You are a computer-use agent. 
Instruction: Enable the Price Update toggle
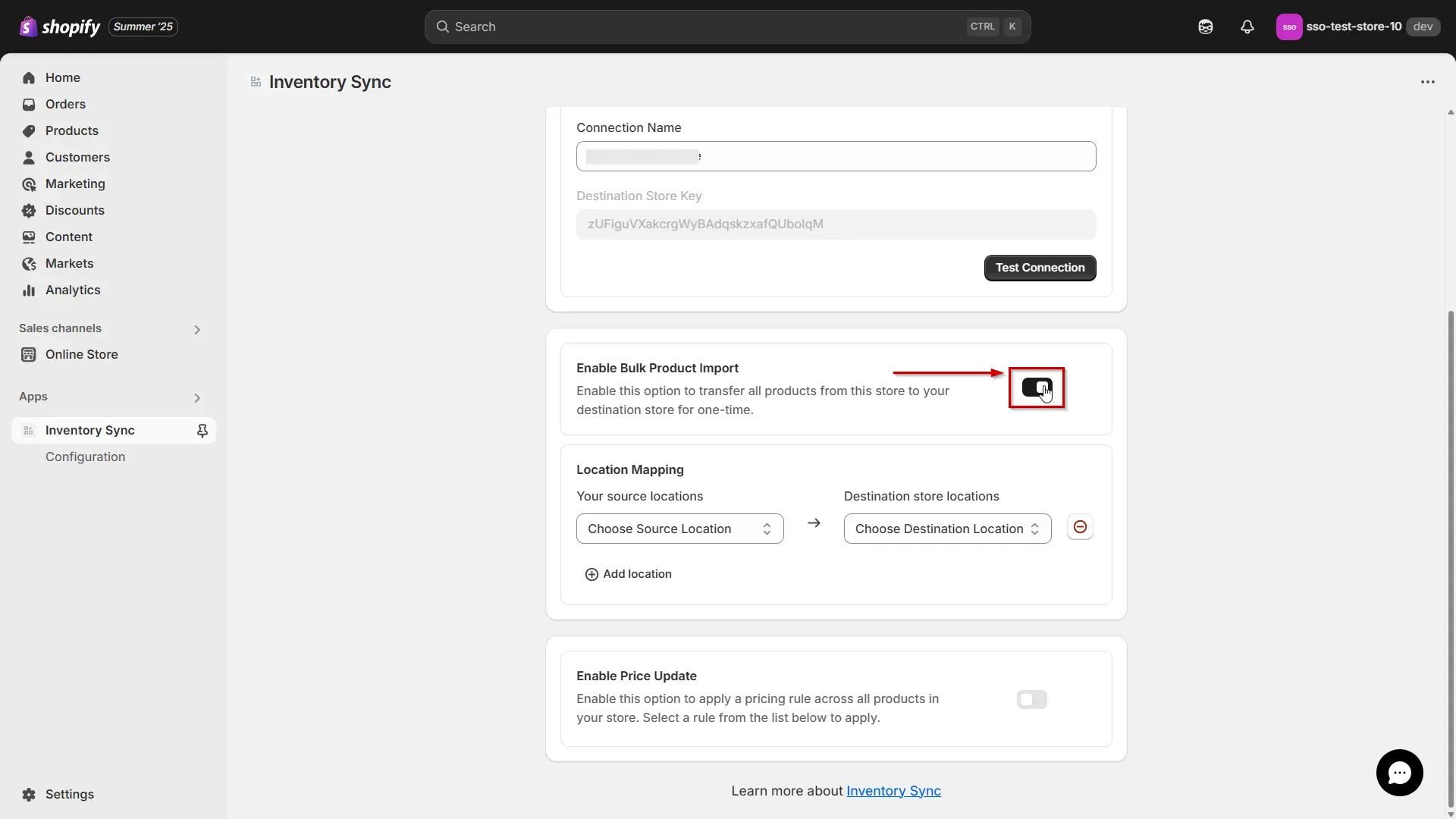(x=1031, y=699)
